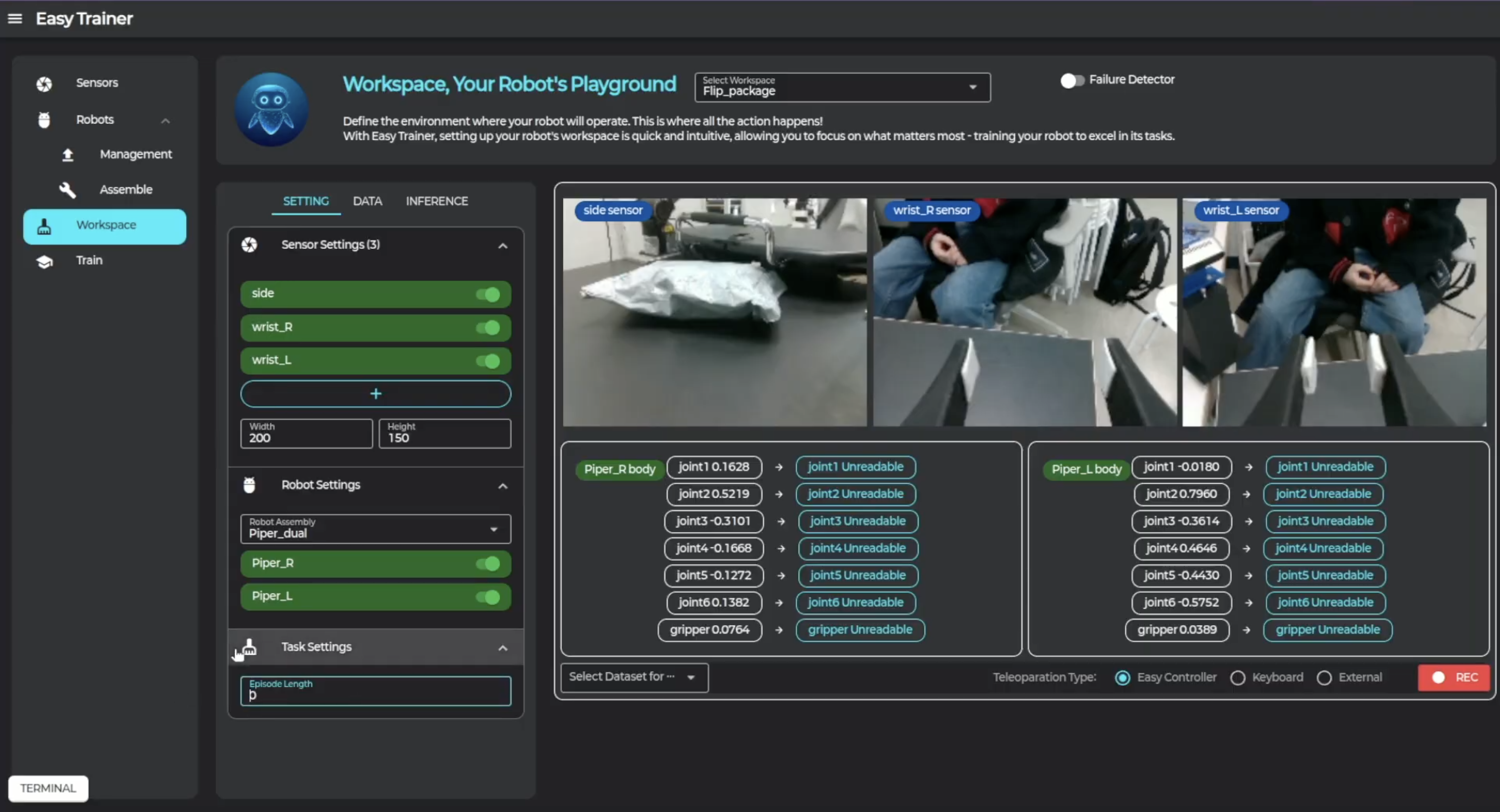The image size is (1500, 812).
Task: Open the Robot Assembly Piper_dual dropdown
Action: point(375,528)
